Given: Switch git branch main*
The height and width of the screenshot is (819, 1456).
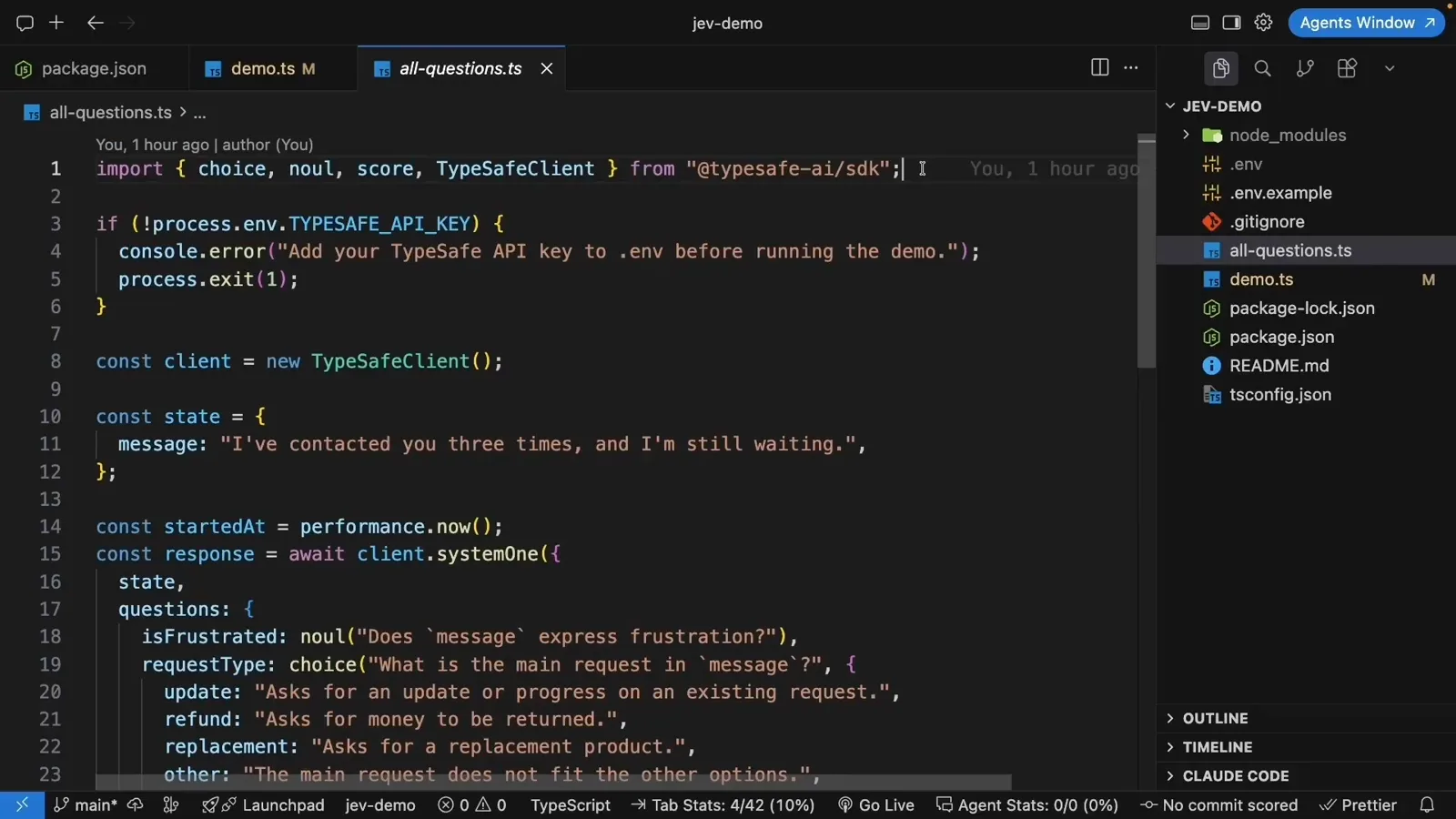Looking at the screenshot, I should pos(86,805).
